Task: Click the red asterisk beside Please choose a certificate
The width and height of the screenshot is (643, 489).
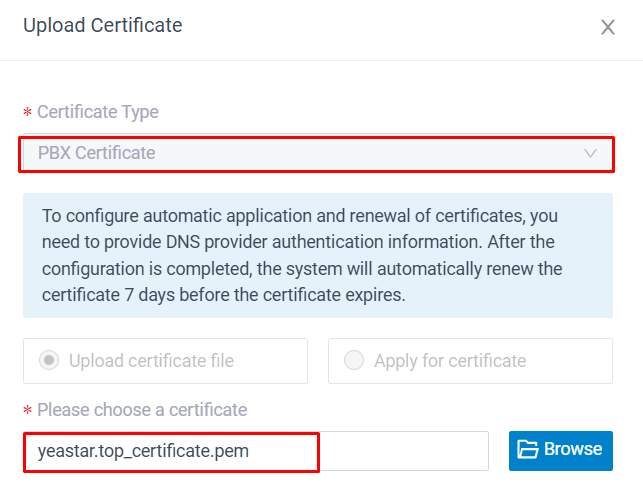Action: click(x=27, y=410)
